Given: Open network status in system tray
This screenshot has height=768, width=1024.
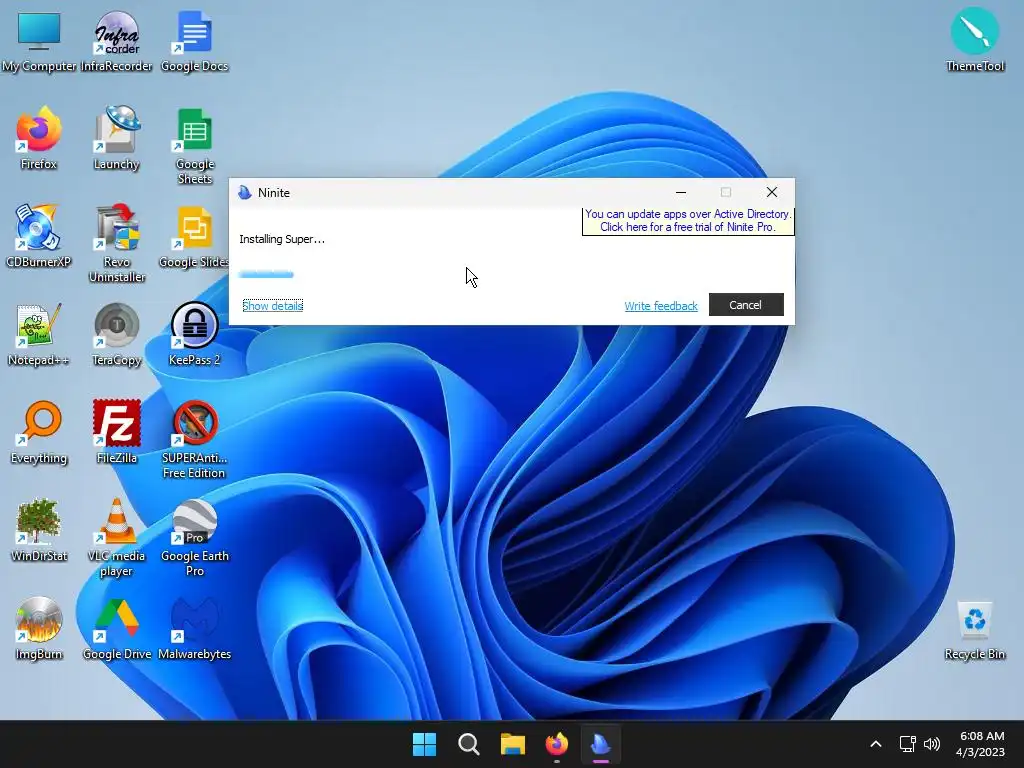Looking at the screenshot, I should pos(907,744).
